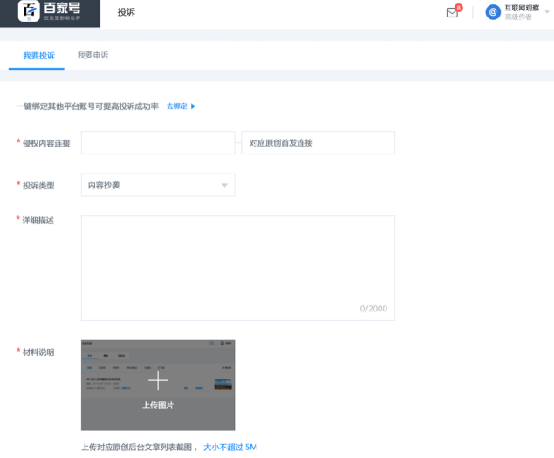
Task: Click the 投诉类型 label
Action: click(x=39, y=185)
